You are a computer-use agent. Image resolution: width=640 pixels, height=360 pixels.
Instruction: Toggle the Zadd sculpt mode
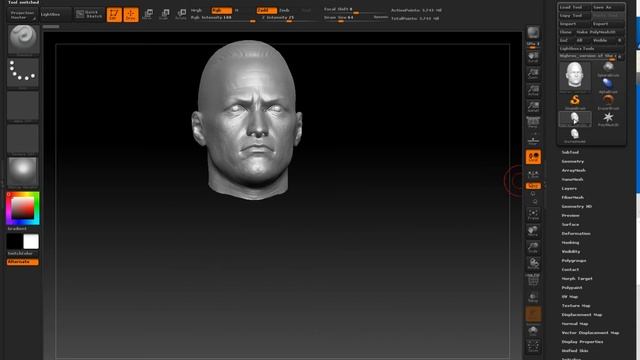(x=267, y=10)
